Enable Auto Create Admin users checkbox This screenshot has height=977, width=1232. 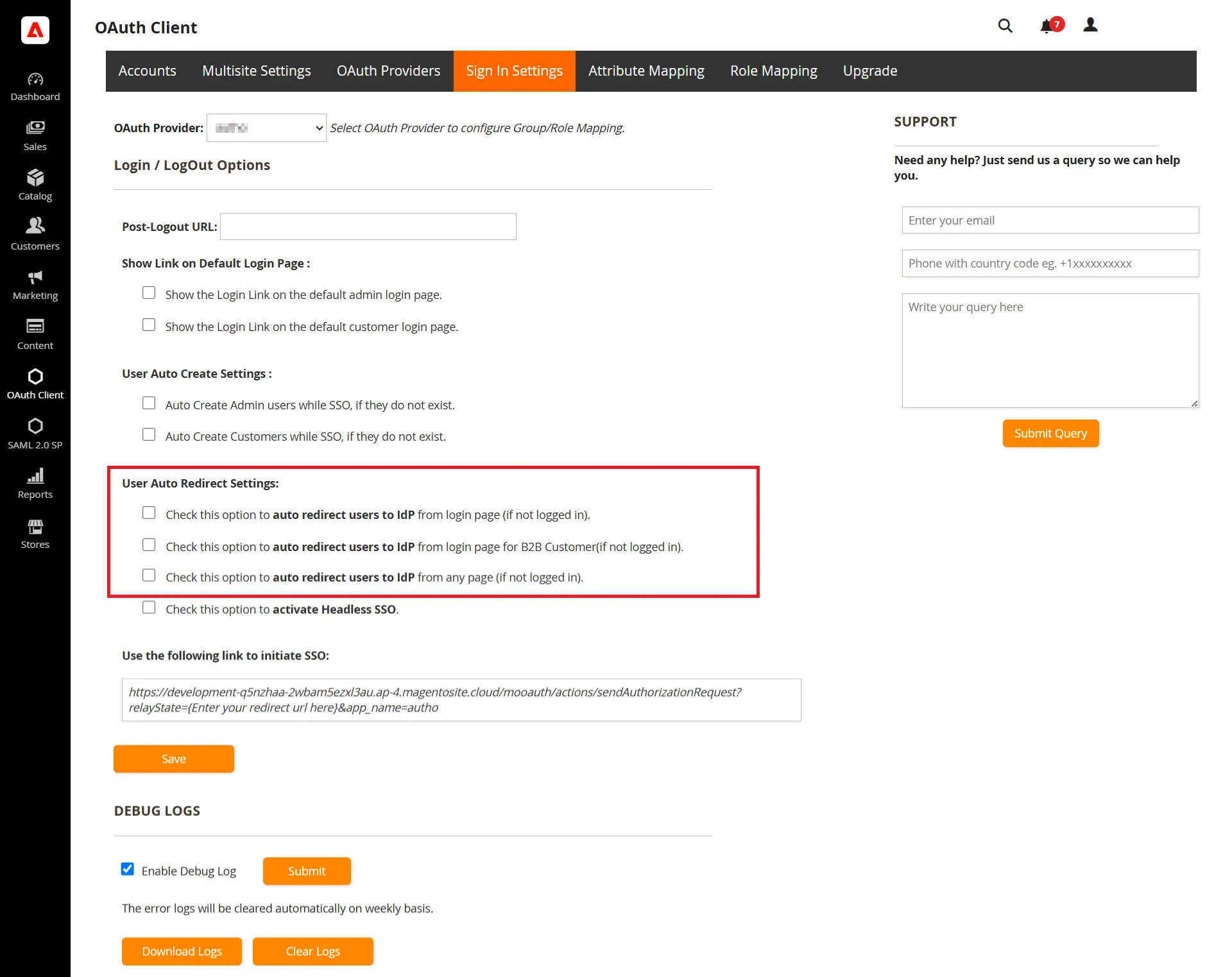click(149, 403)
